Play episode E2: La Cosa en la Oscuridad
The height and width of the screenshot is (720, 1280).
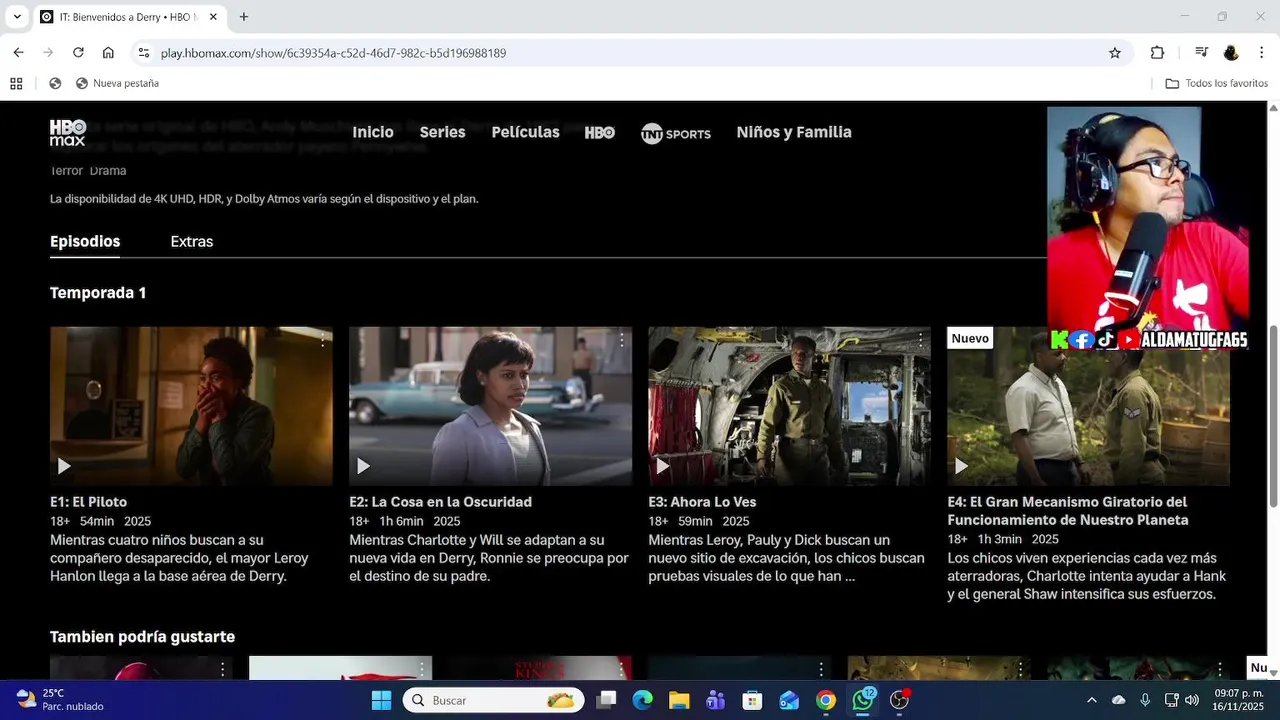pos(363,466)
